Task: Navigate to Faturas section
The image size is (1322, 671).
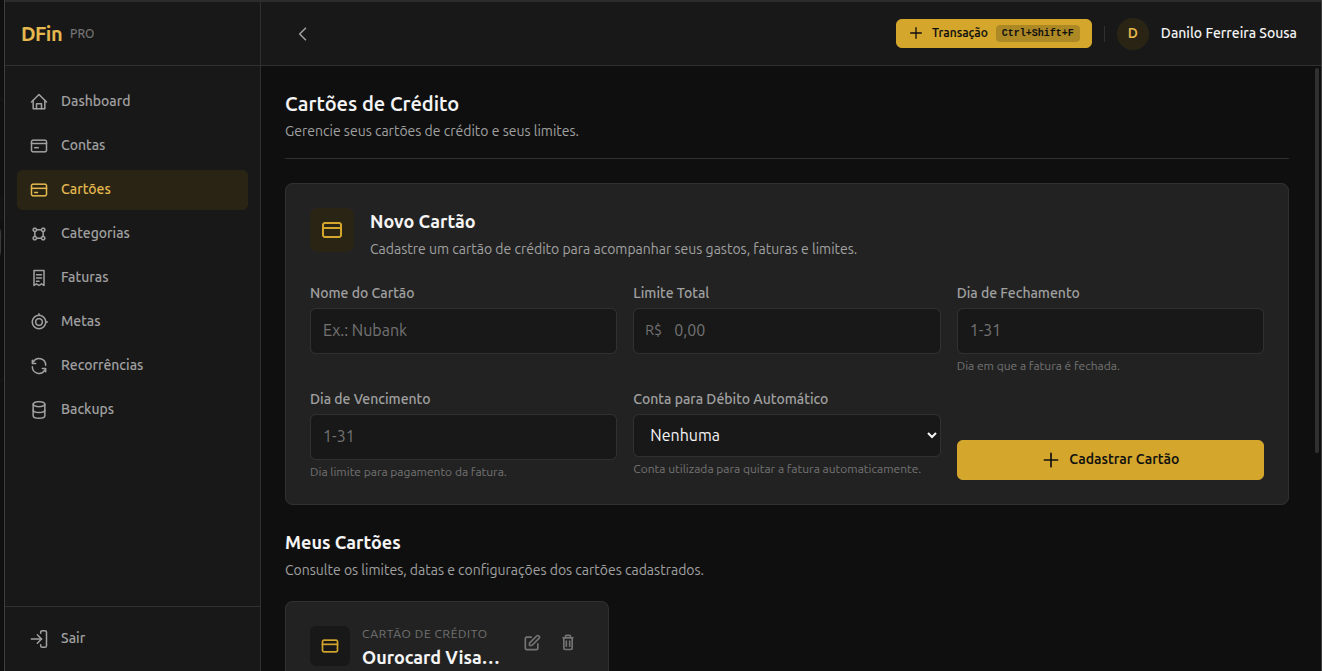Action: 132,277
